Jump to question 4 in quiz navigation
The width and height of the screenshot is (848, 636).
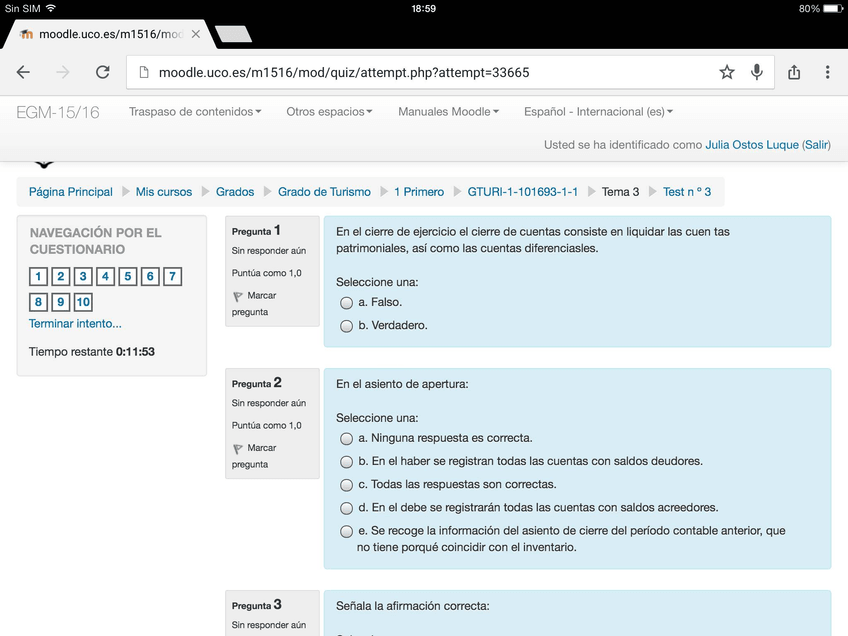(x=105, y=276)
